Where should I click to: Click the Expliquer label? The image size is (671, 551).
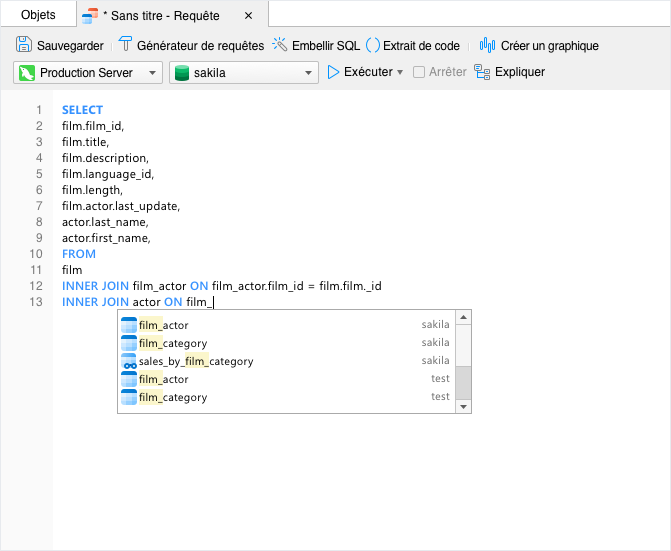point(520,72)
